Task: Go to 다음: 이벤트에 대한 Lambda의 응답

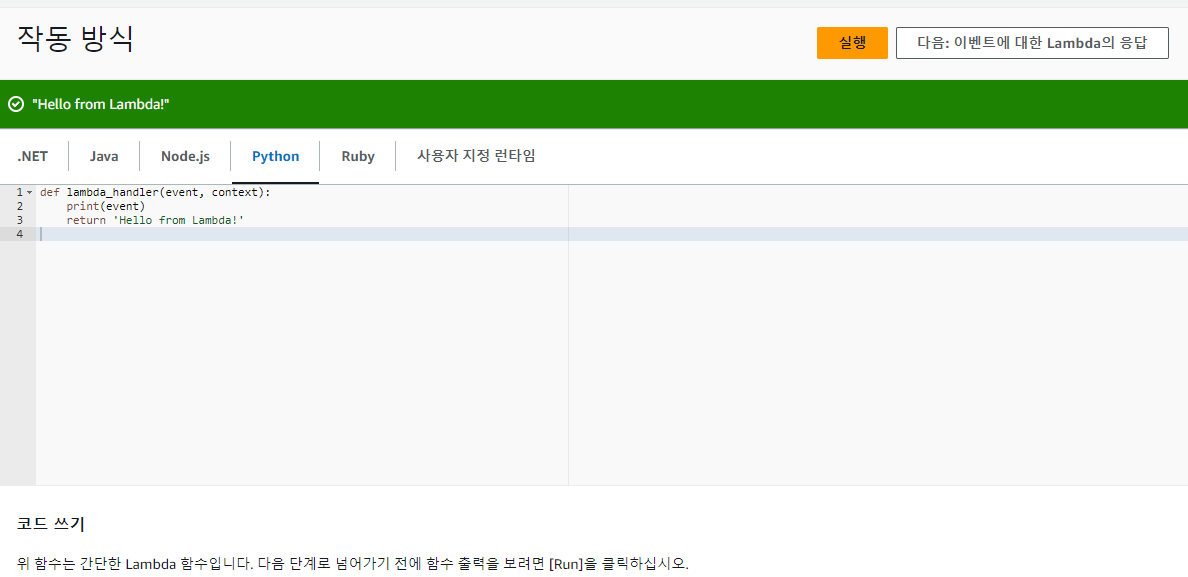Action: [x=1031, y=43]
